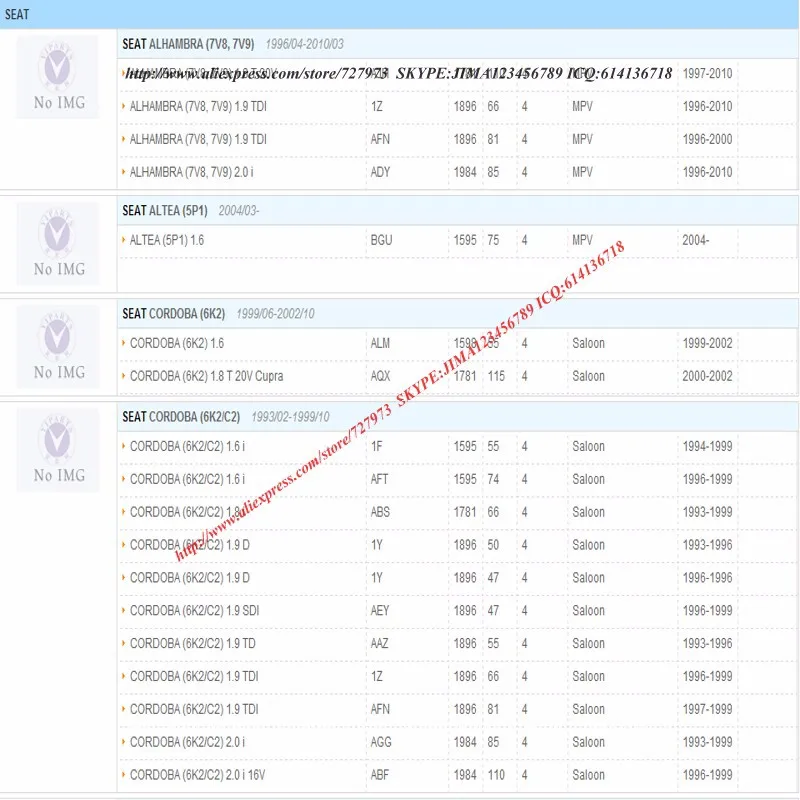This screenshot has height=800, width=800.
Task: Click the arrow icon in the CORDOBA 1.6 i AFT row
Action: 123,479
